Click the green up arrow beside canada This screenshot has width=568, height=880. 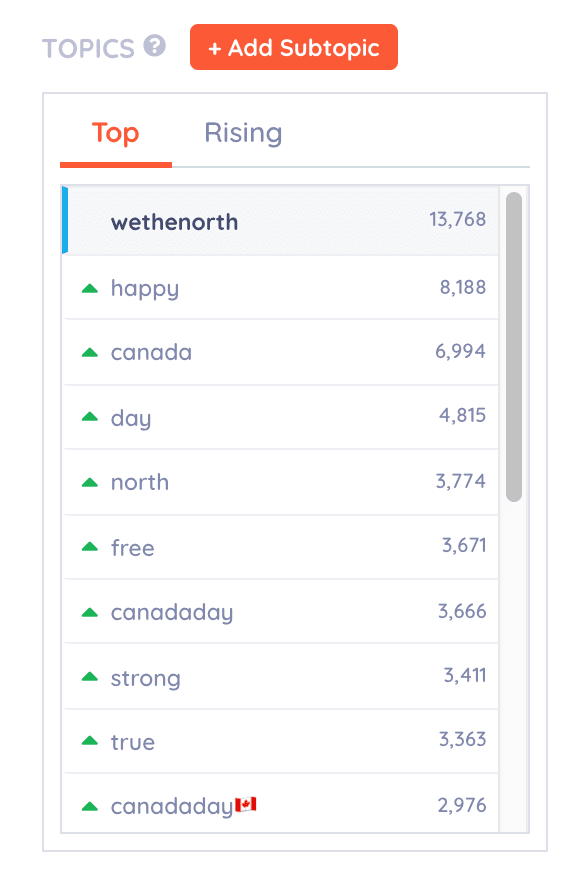[90, 352]
